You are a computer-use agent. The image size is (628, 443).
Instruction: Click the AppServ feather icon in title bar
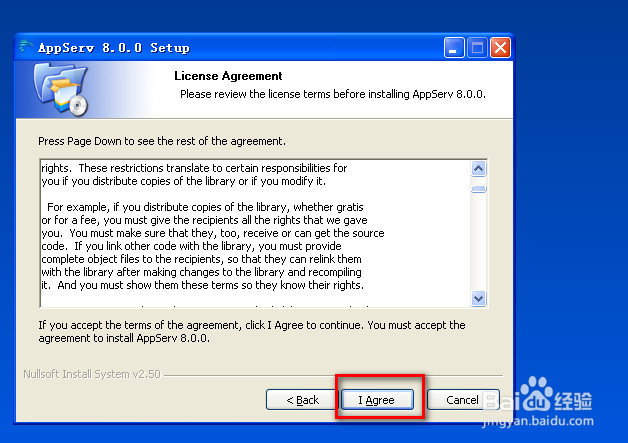tap(25, 47)
